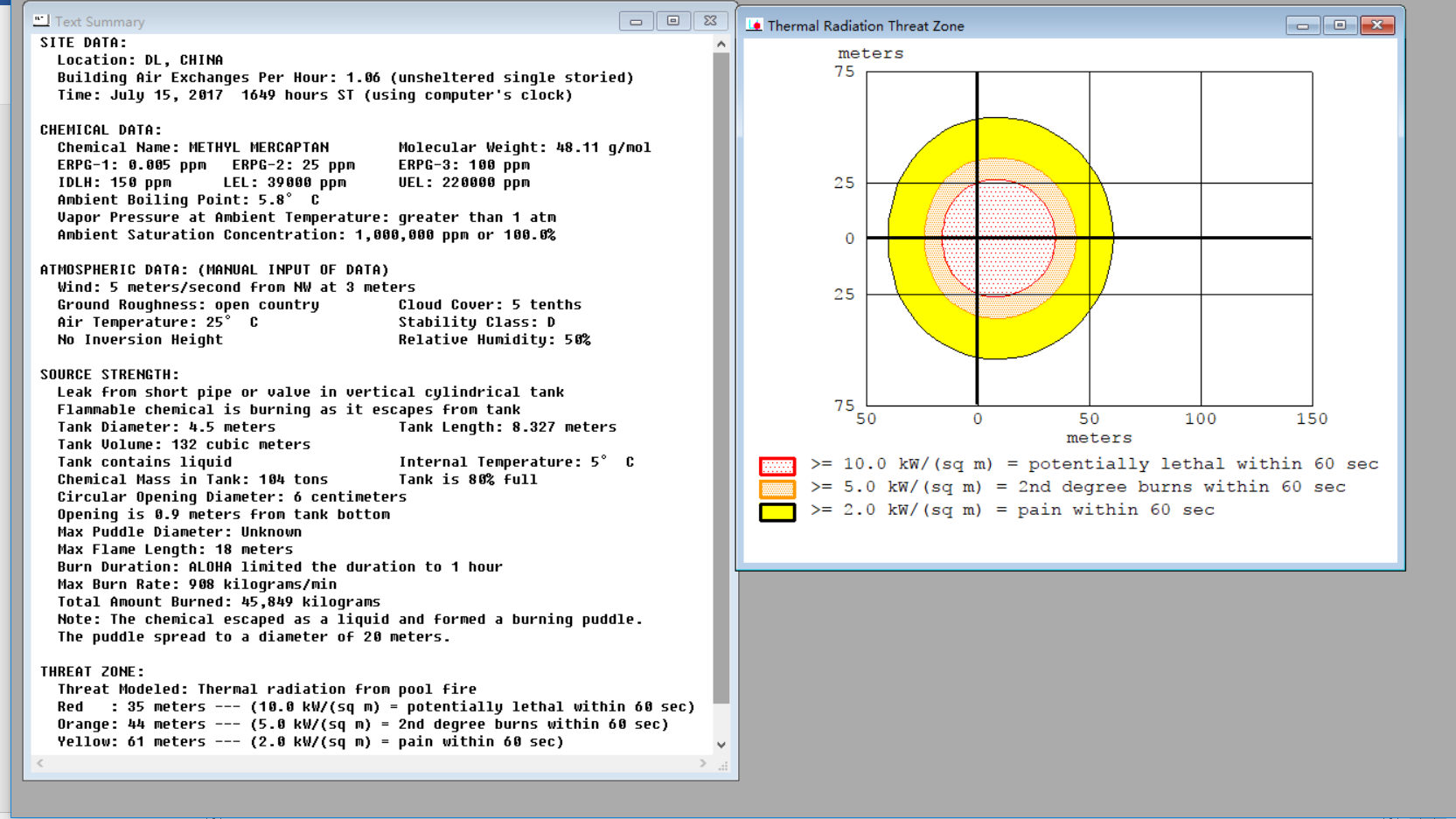Click 'Total Amount Burned: 45,849 kilograms' line

[219, 601]
